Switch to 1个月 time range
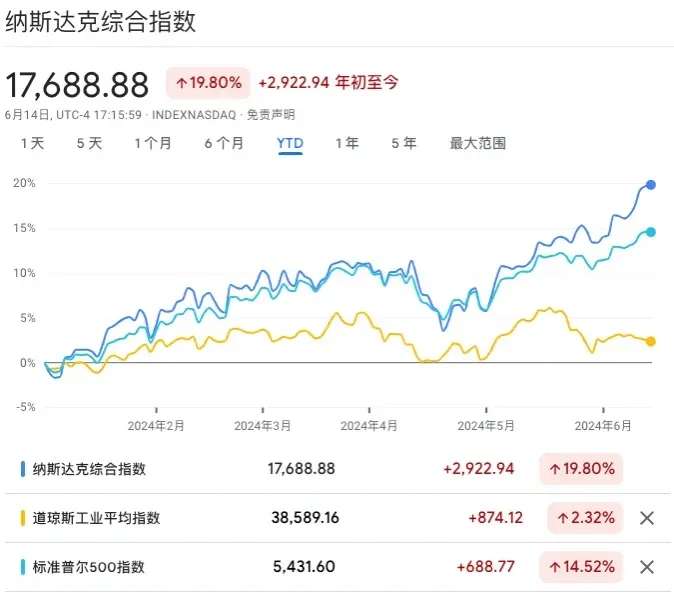This screenshot has height=596, width=674. [x=153, y=143]
